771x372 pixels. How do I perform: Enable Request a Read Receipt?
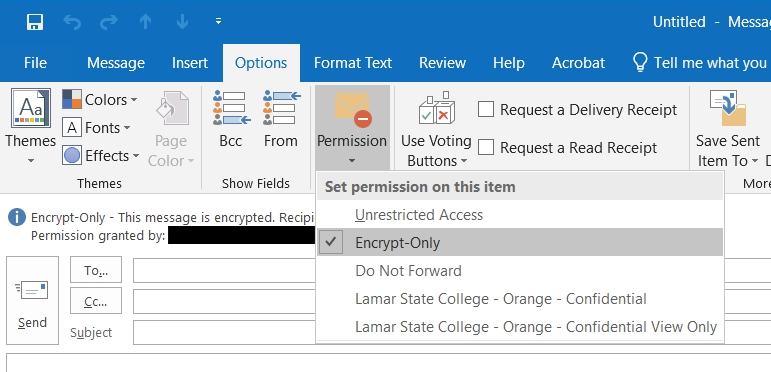coord(567,147)
